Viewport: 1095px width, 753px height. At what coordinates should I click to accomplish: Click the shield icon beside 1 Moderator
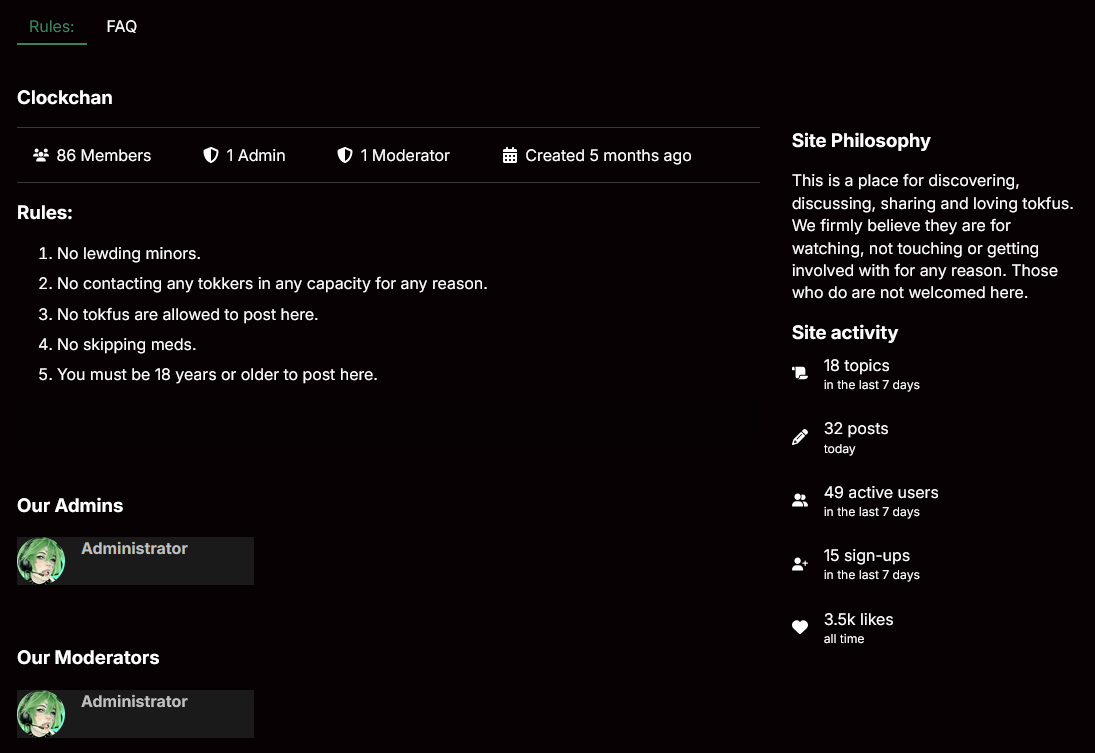345,155
